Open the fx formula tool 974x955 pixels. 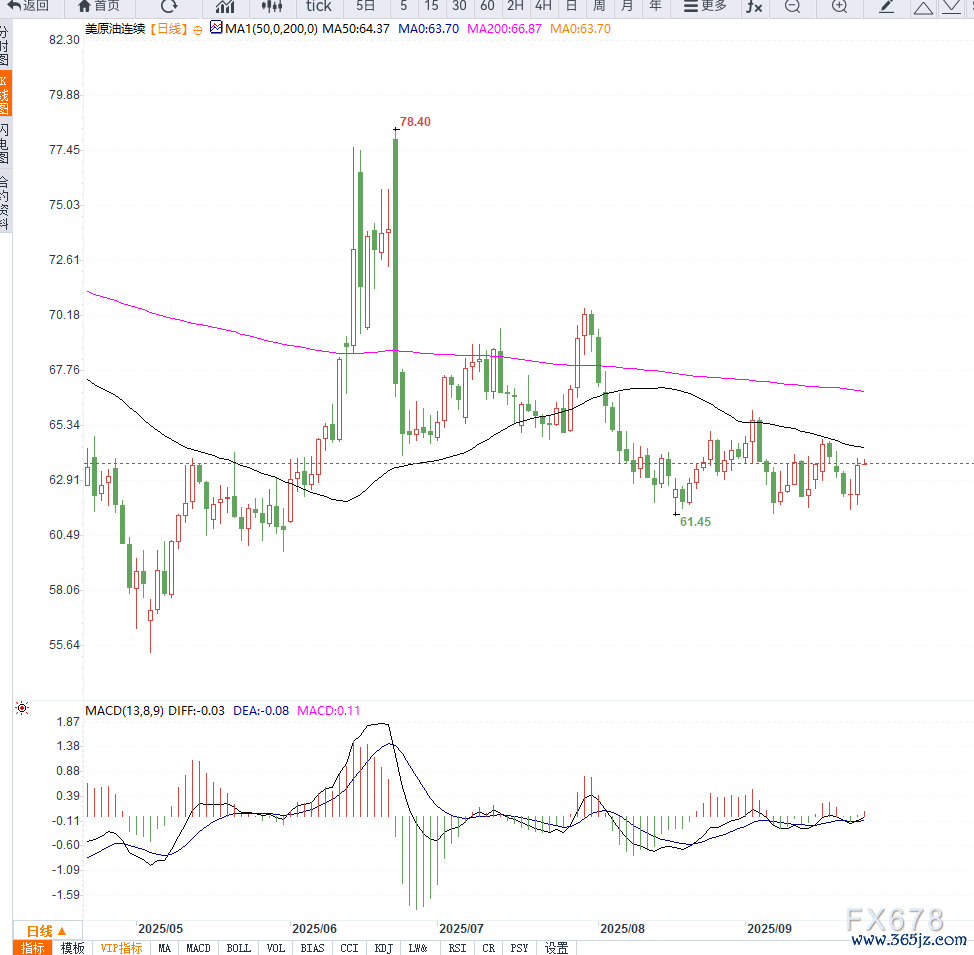click(754, 6)
